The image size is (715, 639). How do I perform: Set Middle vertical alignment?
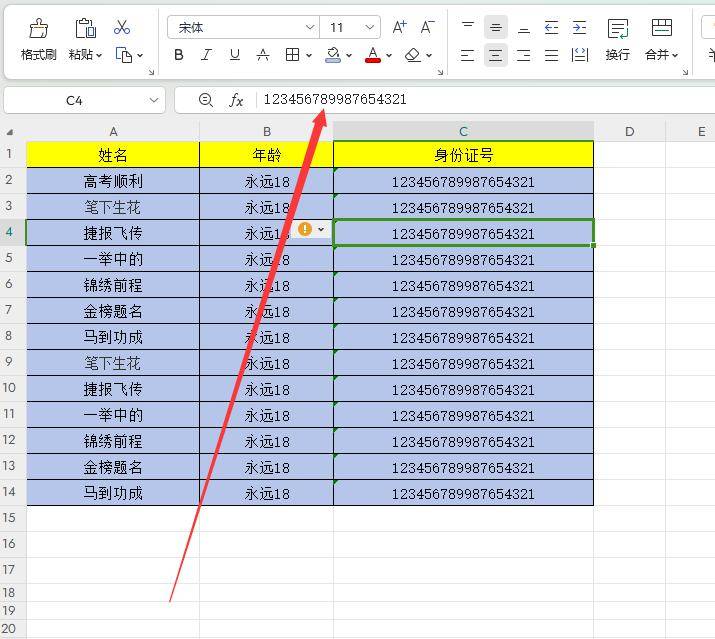[496, 28]
